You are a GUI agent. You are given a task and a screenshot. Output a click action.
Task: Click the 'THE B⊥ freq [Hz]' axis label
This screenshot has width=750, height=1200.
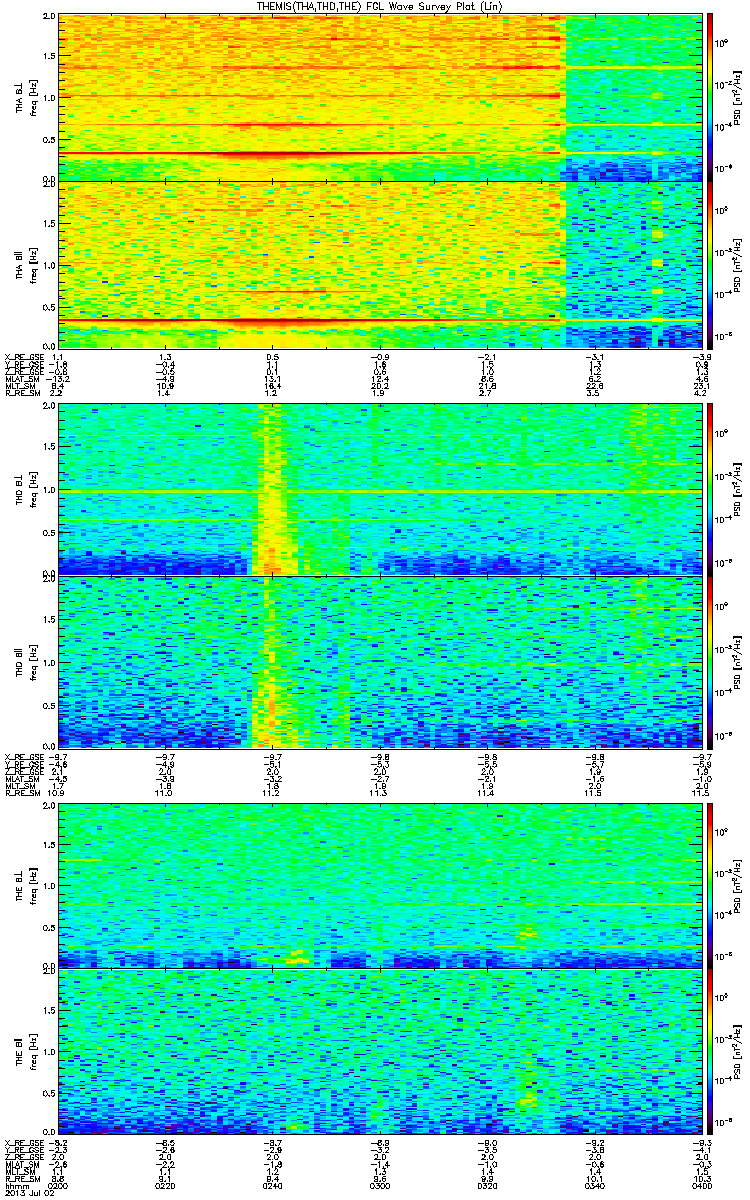click(25, 885)
